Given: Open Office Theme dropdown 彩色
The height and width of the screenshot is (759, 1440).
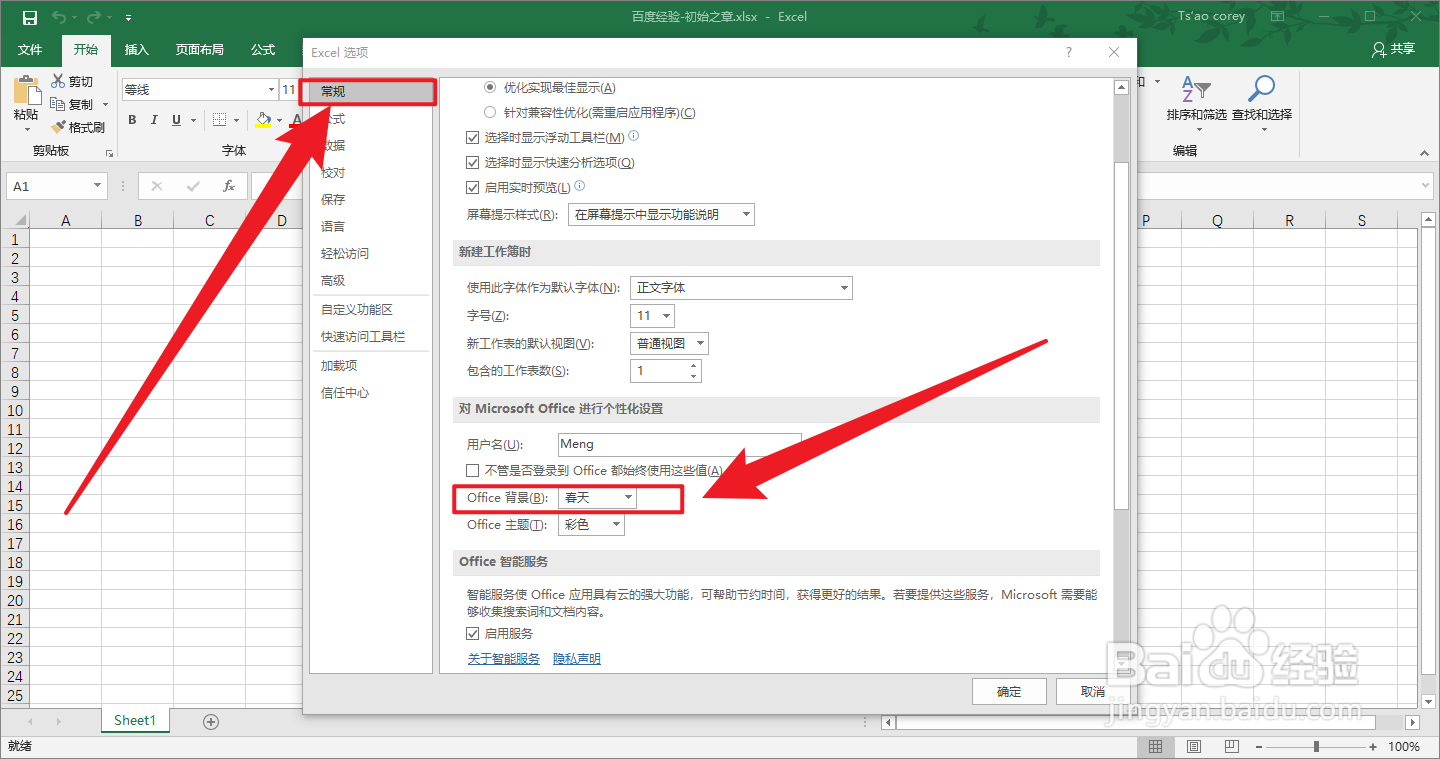Looking at the screenshot, I should (591, 524).
